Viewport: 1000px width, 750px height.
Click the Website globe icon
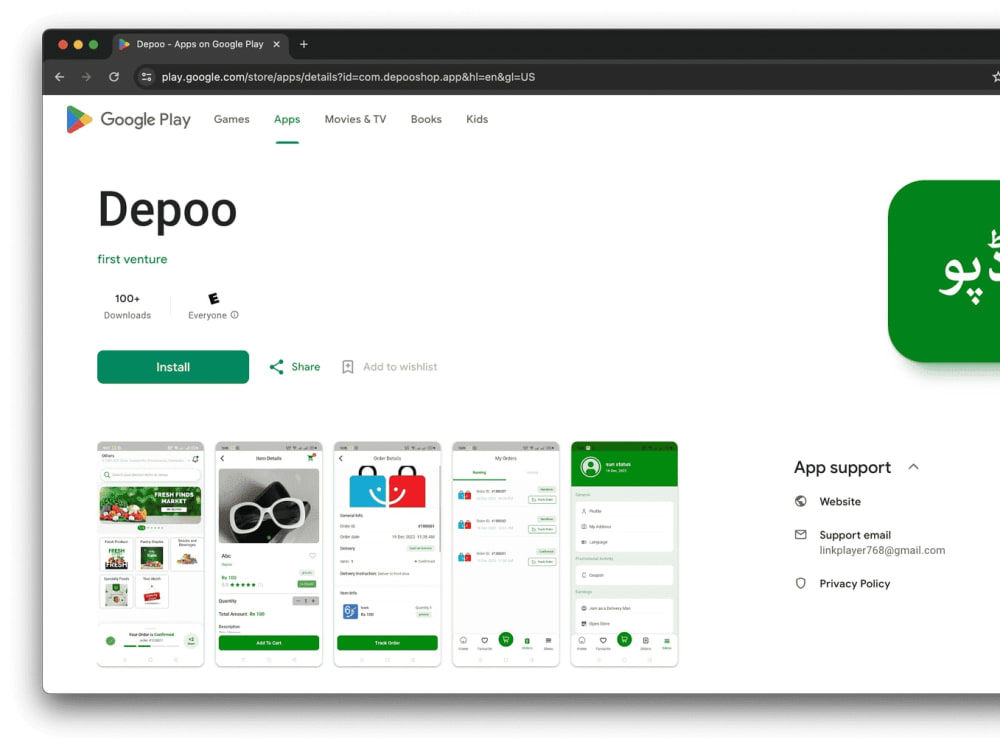pos(800,501)
